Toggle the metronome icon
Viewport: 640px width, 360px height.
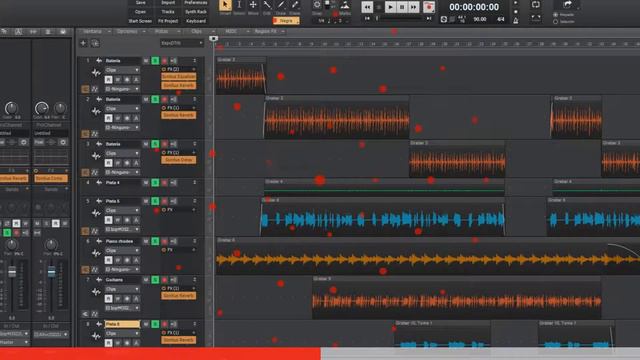516,20
